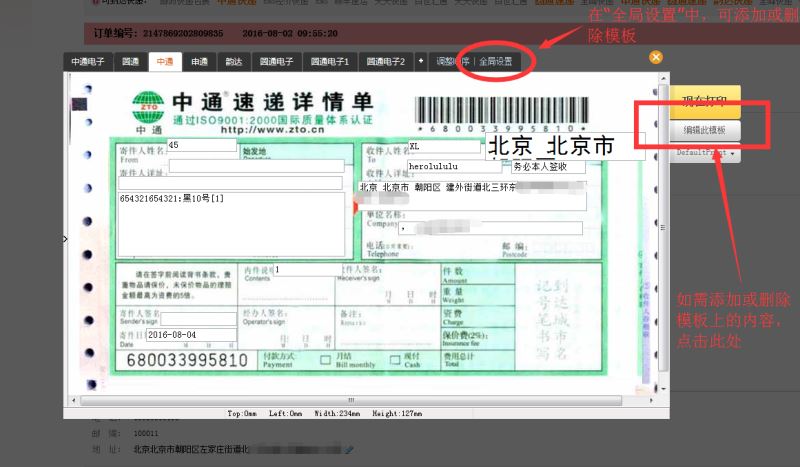Close the print template dialog with orange X
This screenshot has height=467, width=800.
656,57
